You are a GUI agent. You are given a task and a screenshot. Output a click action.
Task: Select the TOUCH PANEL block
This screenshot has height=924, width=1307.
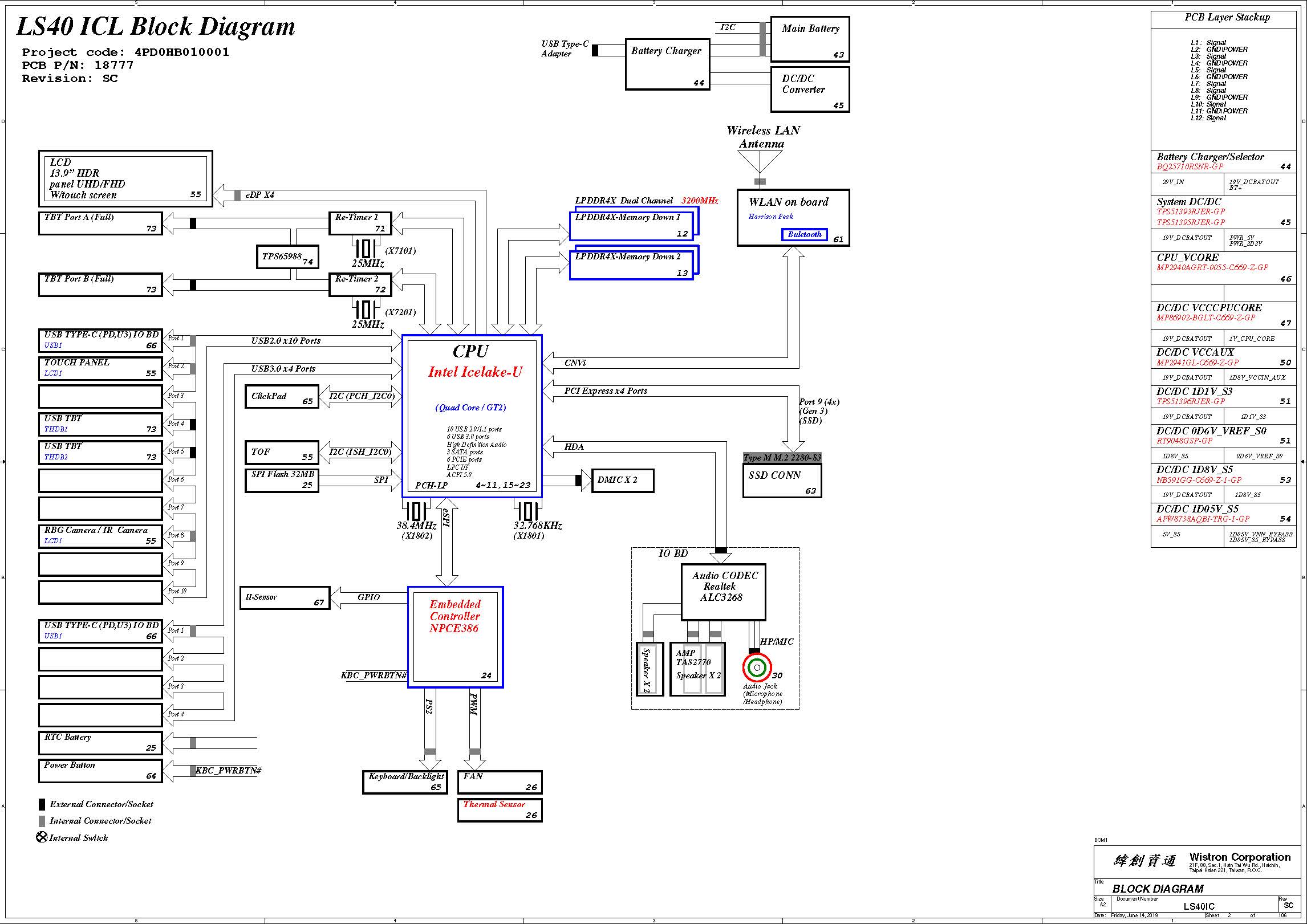[100, 368]
